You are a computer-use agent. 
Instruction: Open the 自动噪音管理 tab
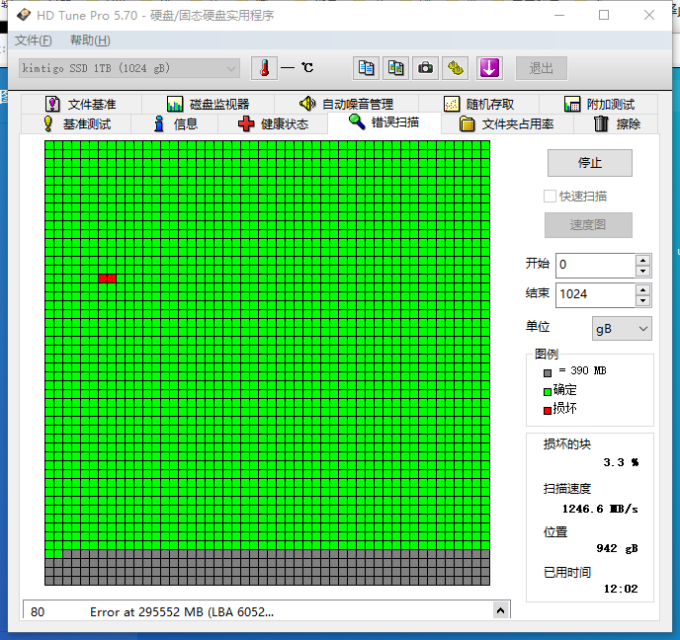click(x=346, y=104)
